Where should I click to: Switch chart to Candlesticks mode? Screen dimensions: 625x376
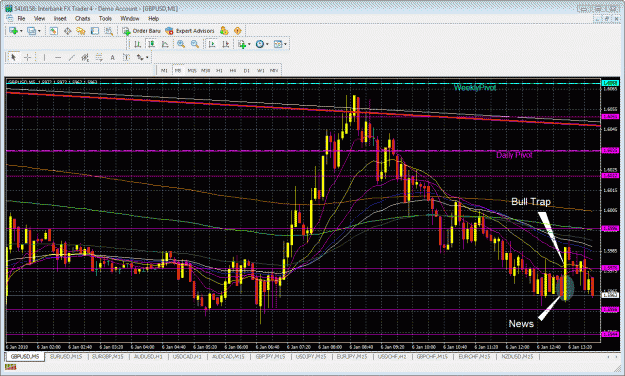pos(151,44)
